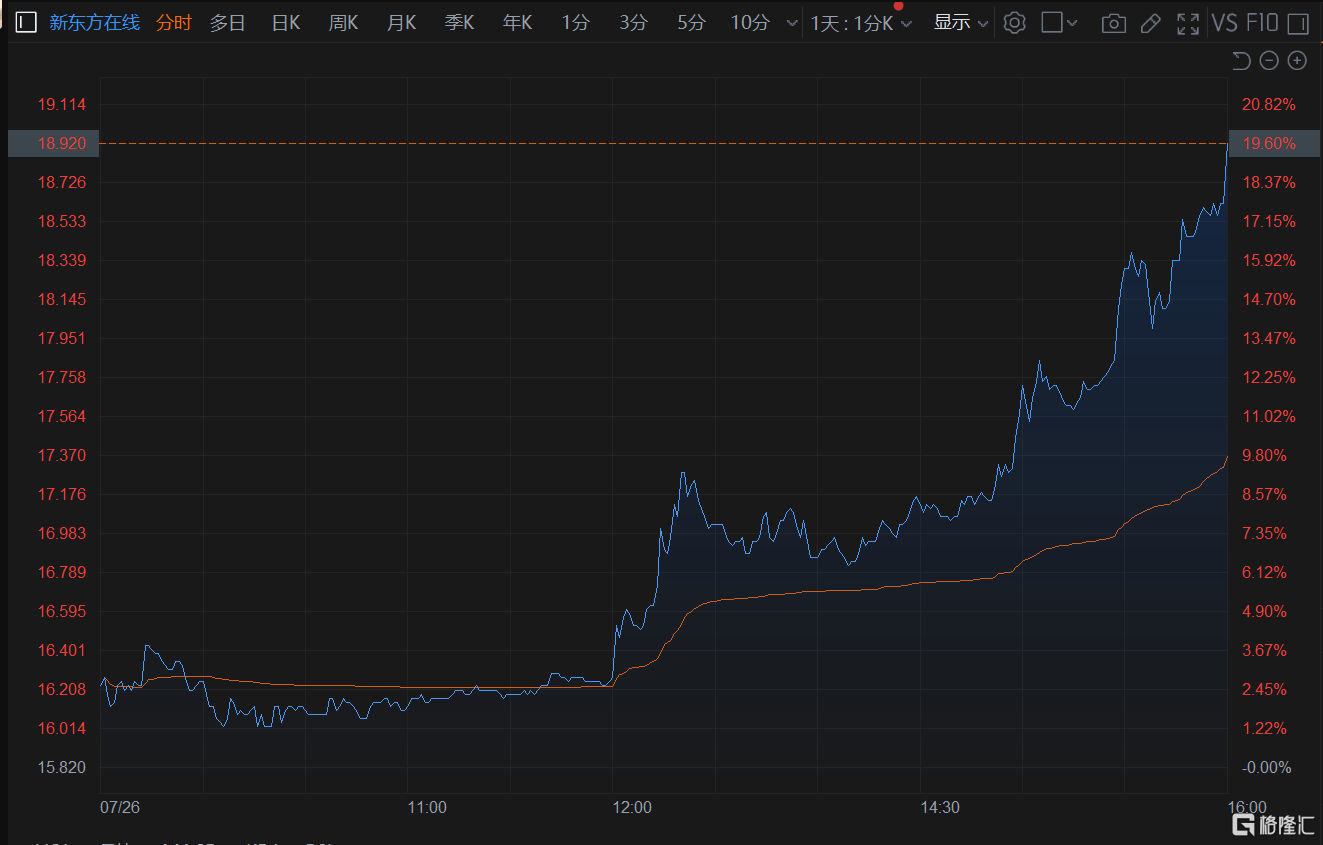1323x845 pixels.
Task: Expand the layout square dropdown arrow
Action: click(1073, 23)
